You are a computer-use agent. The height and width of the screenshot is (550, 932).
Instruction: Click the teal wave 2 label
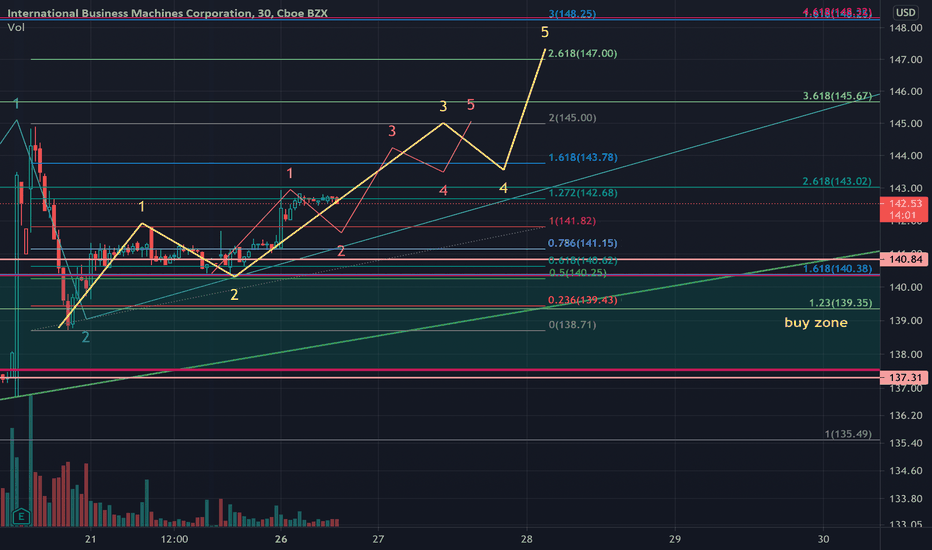pyautogui.click(x=86, y=337)
